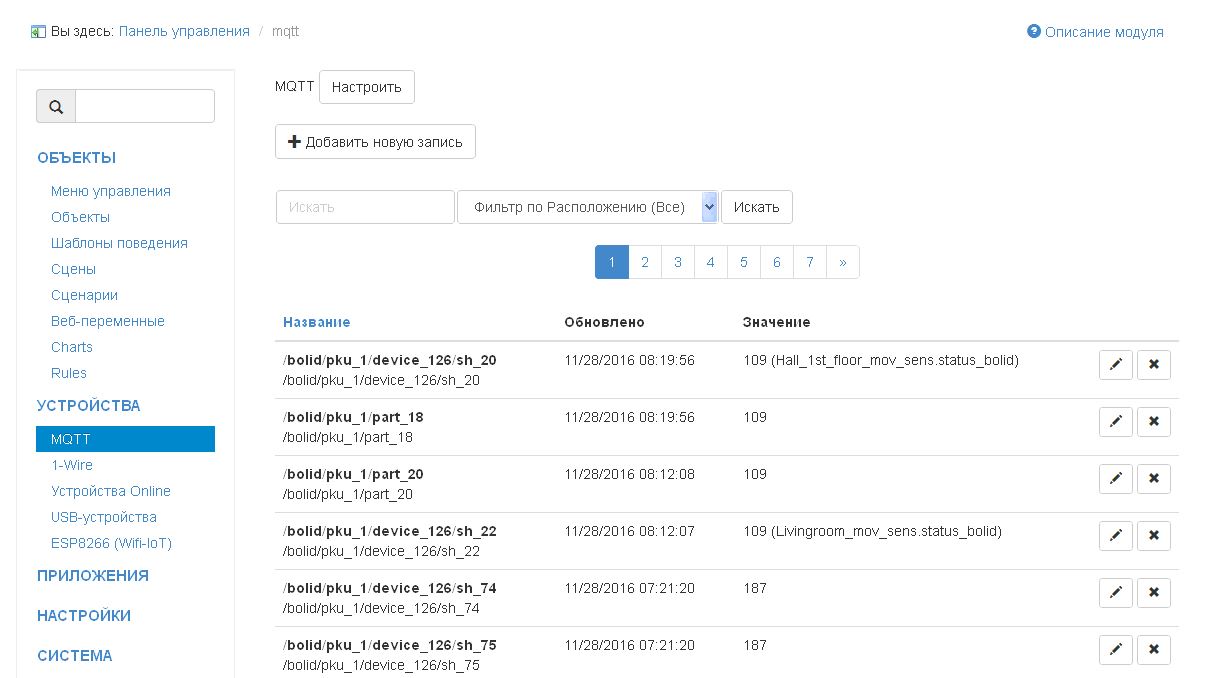The width and height of the screenshot is (1225, 678).
Task: Open the location filter dropdown
Action: pos(587,207)
